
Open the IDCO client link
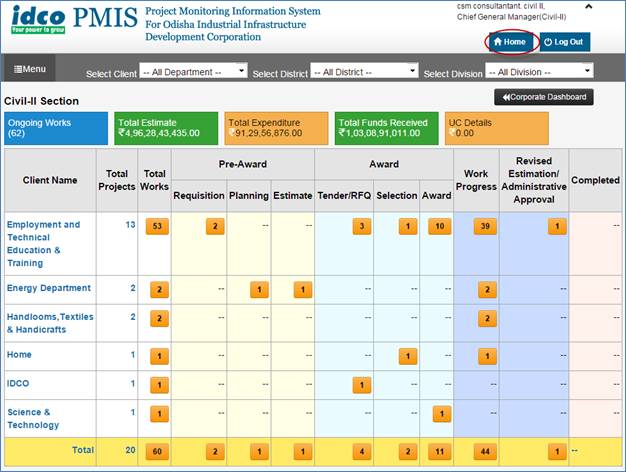(x=18, y=383)
